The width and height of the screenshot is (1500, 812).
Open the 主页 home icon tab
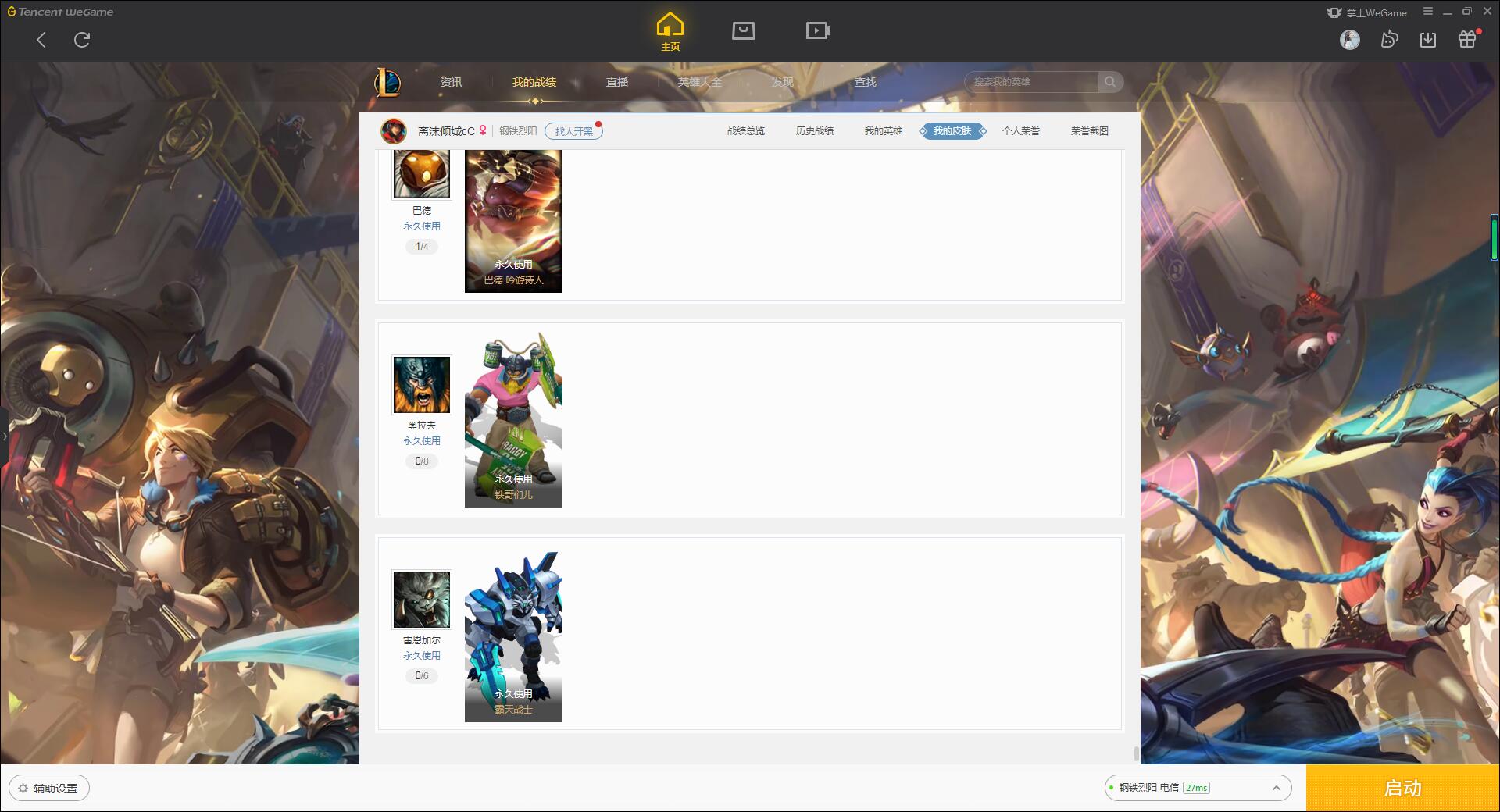pyautogui.click(x=670, y=32)
